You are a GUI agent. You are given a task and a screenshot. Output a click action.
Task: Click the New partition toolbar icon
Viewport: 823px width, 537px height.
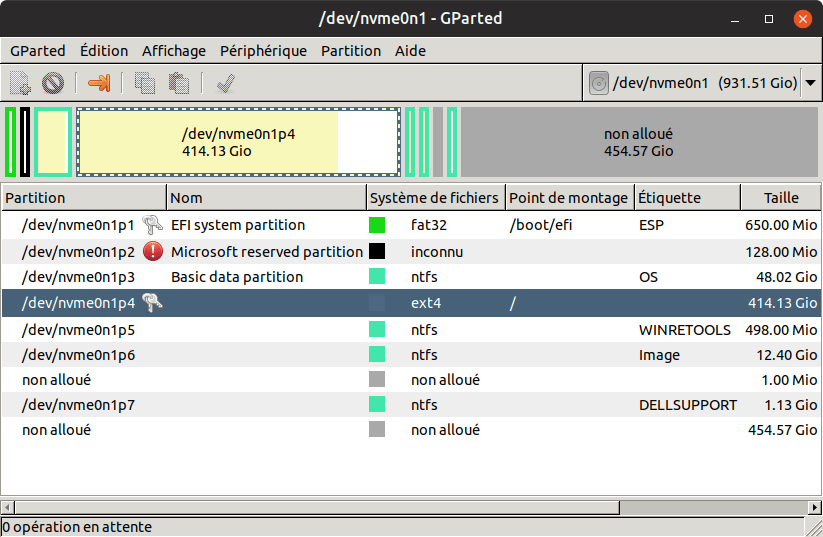20,83
